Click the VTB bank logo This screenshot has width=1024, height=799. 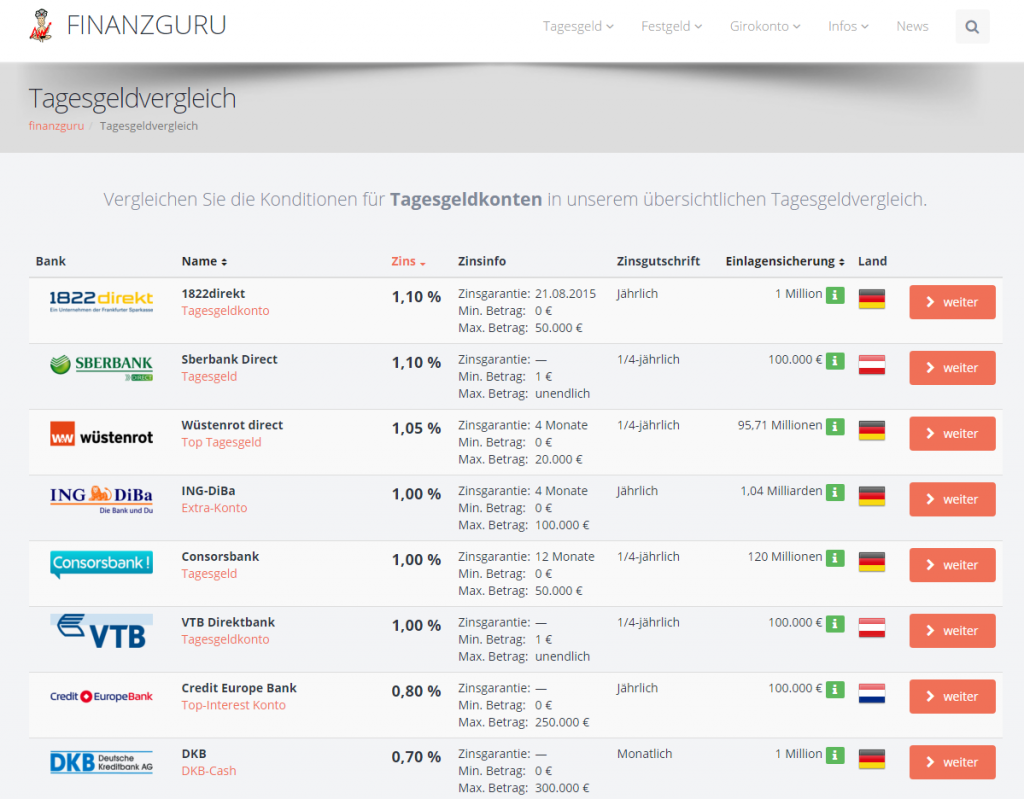point(101,631)
